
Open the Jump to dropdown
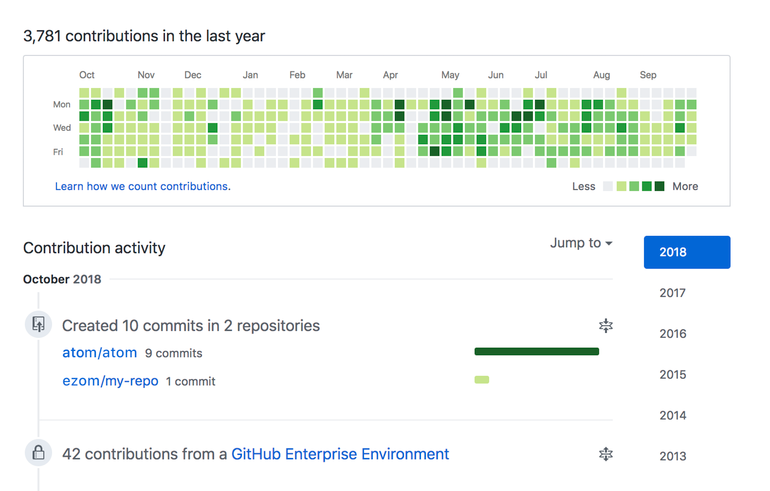tap(581, 243)
